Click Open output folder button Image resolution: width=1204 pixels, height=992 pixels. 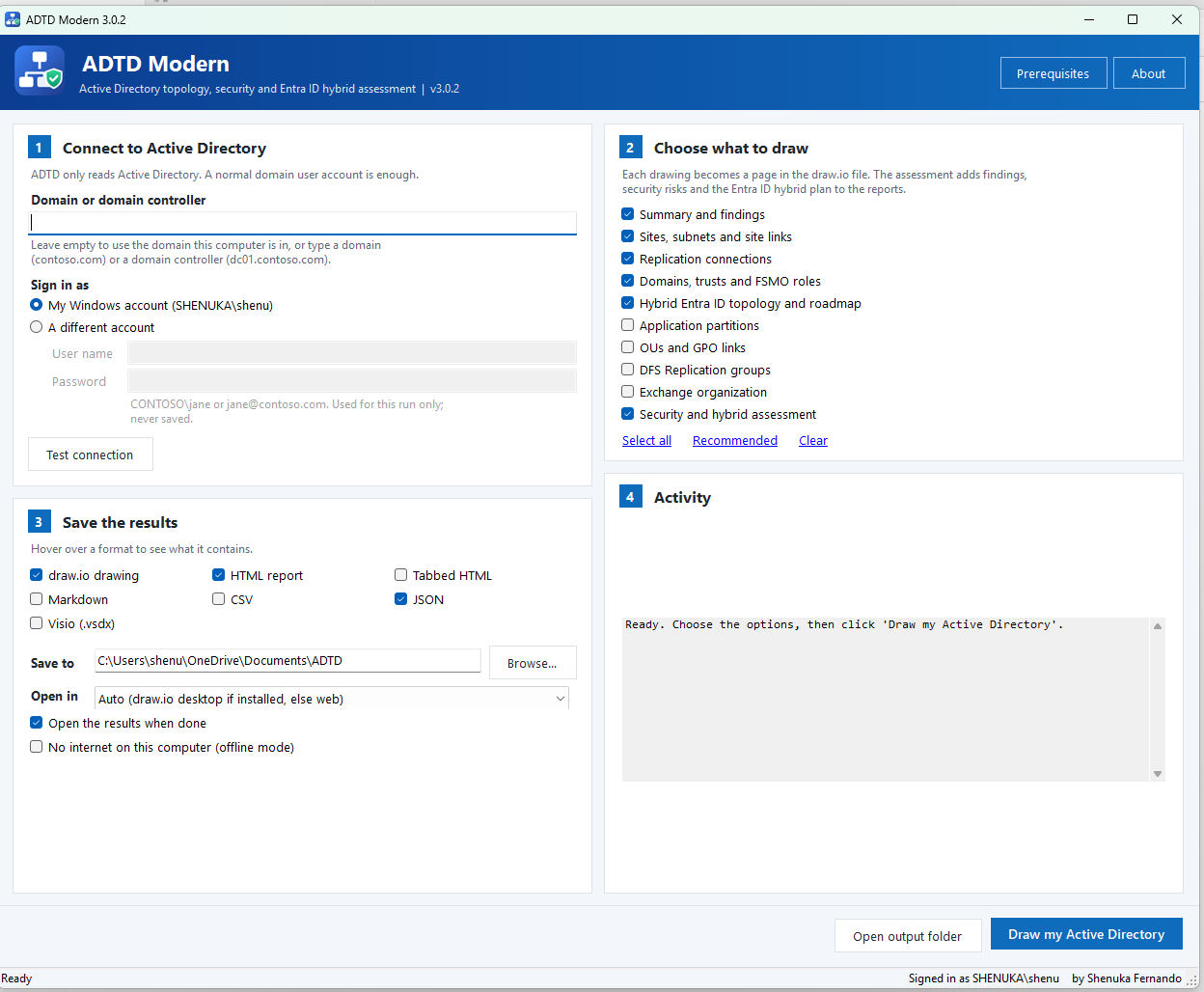[x=908, y=936]
